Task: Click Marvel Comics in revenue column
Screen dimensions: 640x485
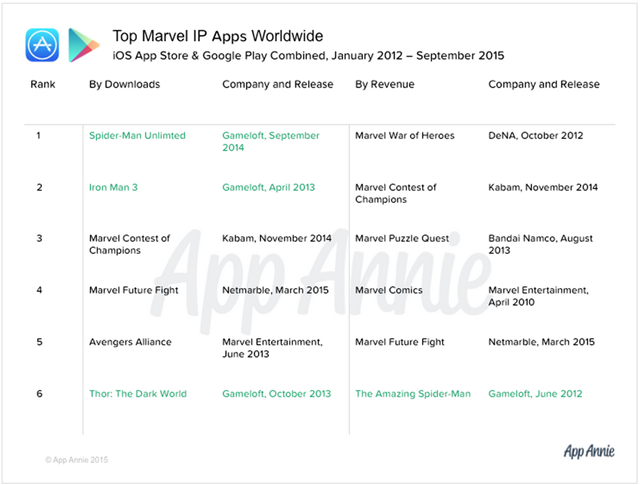Action: click(389, 290)
